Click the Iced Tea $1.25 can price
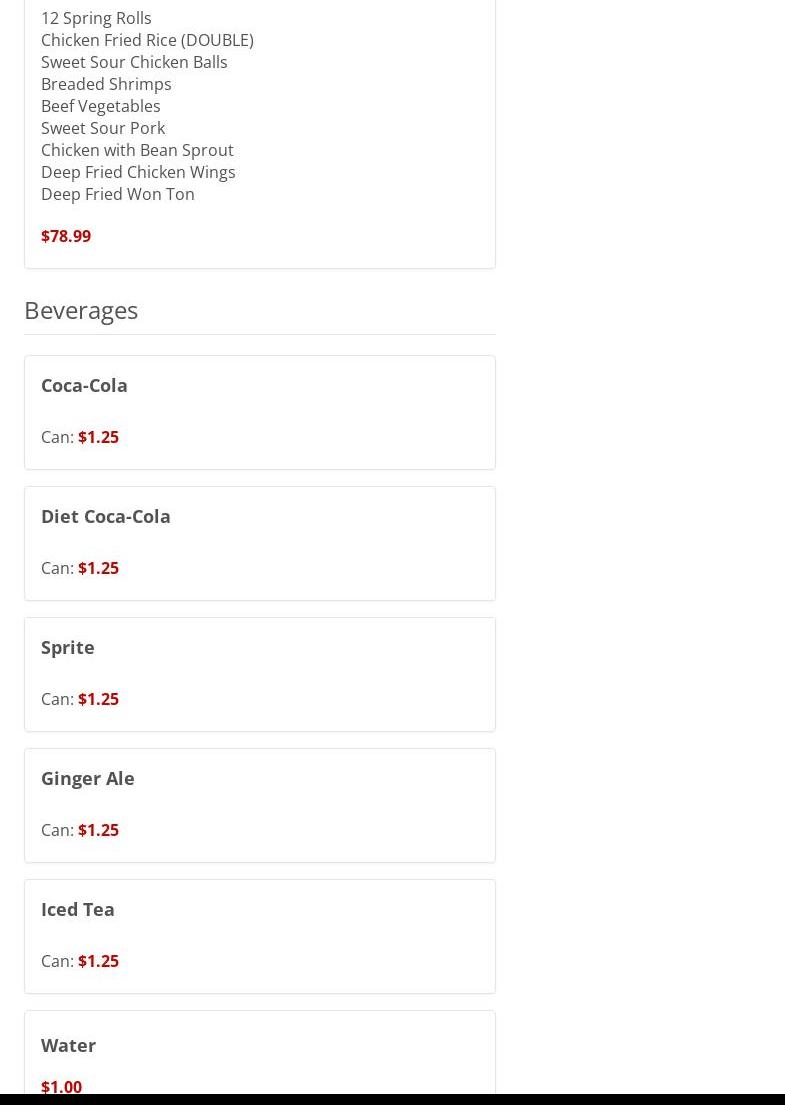The height and width of the screenshot is (1105, 785). 98,961
